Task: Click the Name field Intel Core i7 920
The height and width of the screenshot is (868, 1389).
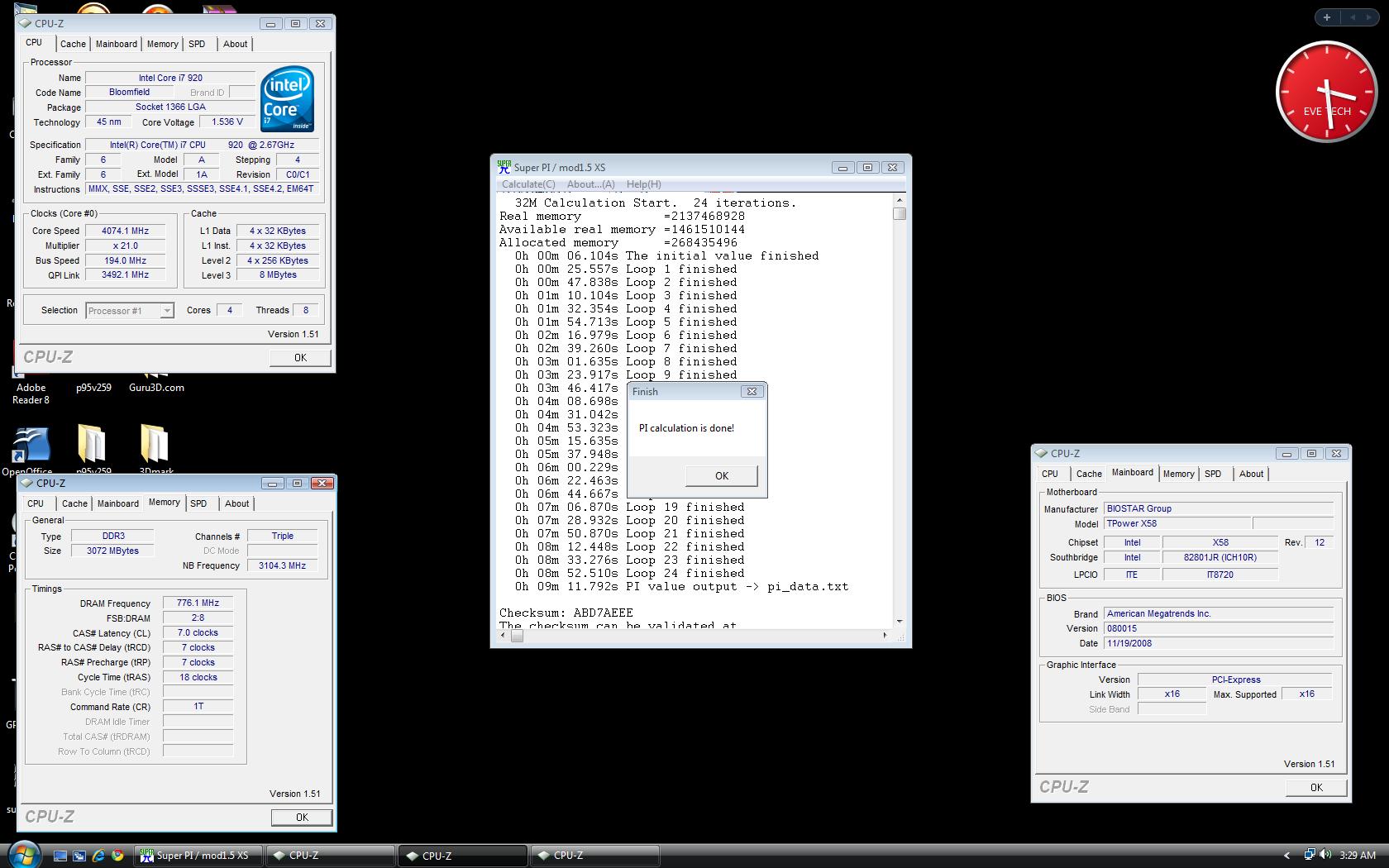Action: pos(170,78)
